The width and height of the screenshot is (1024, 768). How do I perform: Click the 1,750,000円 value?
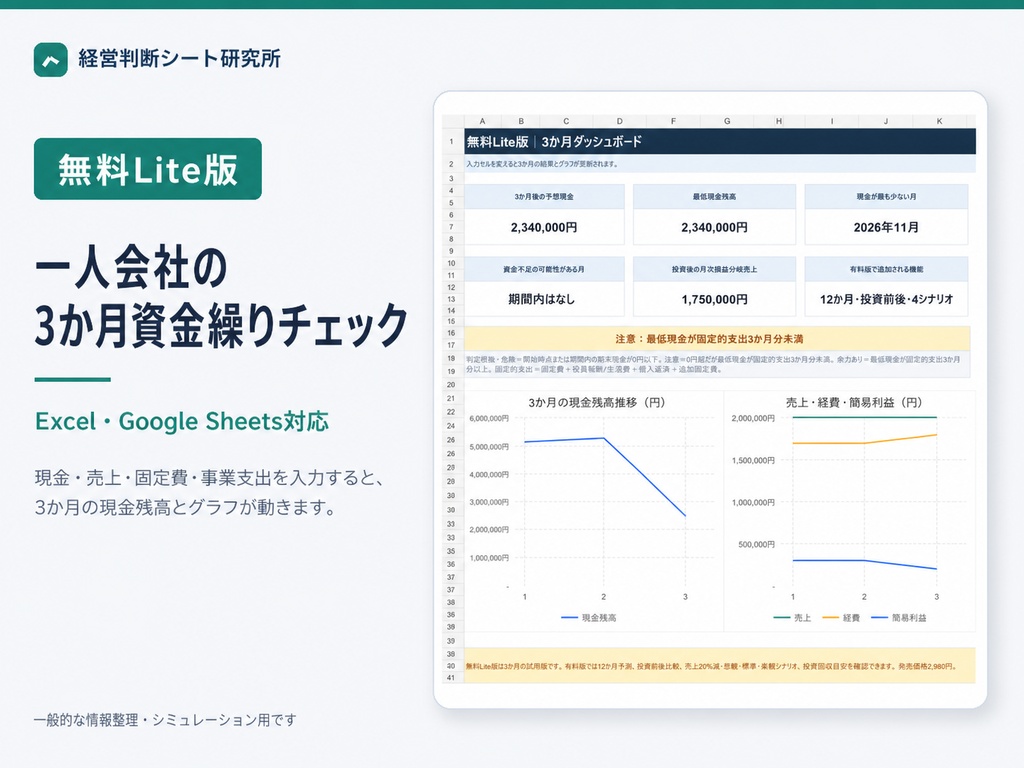coord(714,299)
